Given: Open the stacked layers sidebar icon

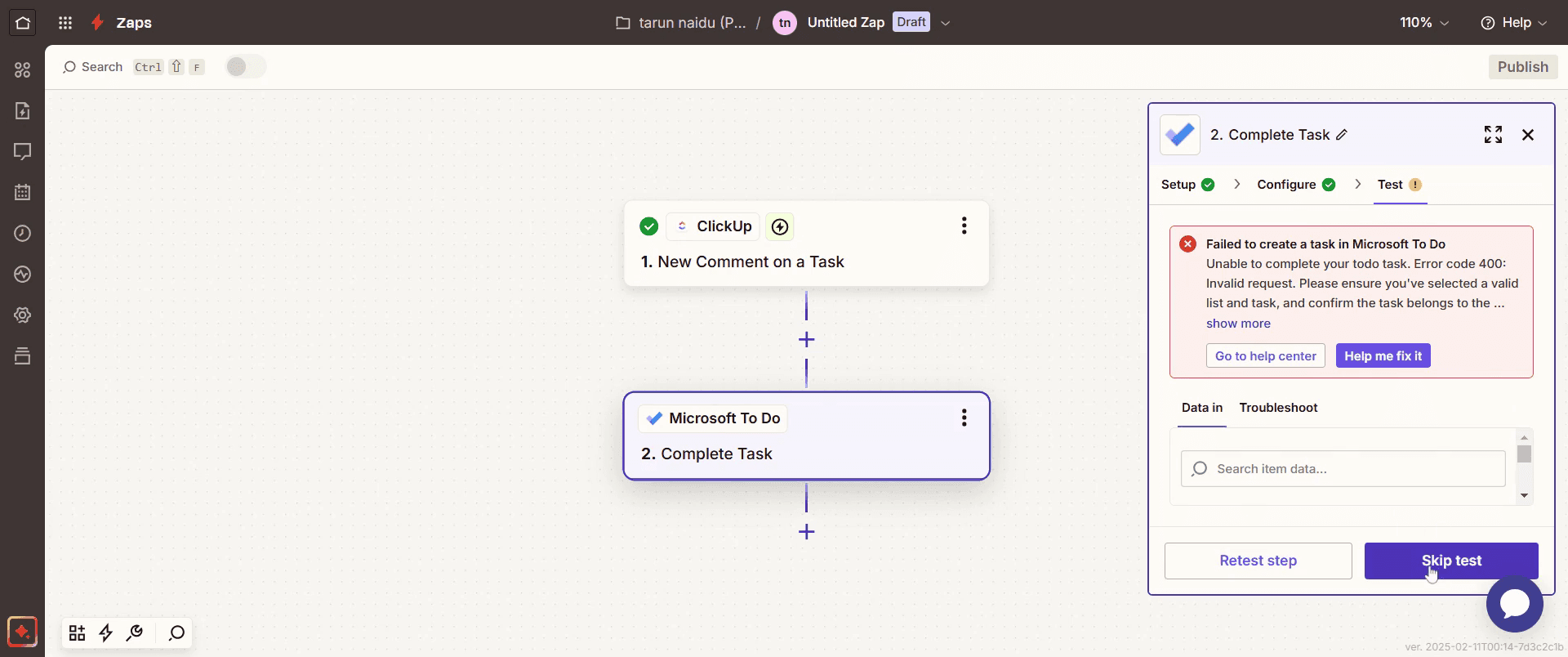Looking at the screenshot, I should [x=23, y=355].
